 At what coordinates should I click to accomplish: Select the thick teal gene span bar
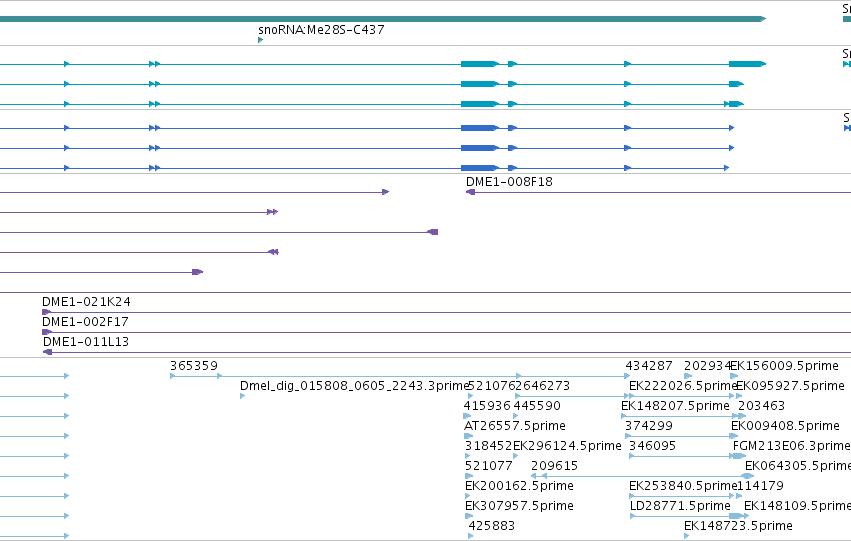[x=383, y=19]
